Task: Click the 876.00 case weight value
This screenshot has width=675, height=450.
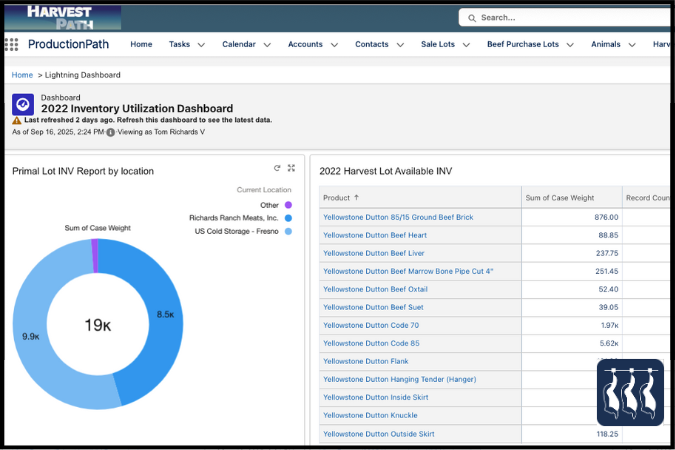Action: click(606, 217)
